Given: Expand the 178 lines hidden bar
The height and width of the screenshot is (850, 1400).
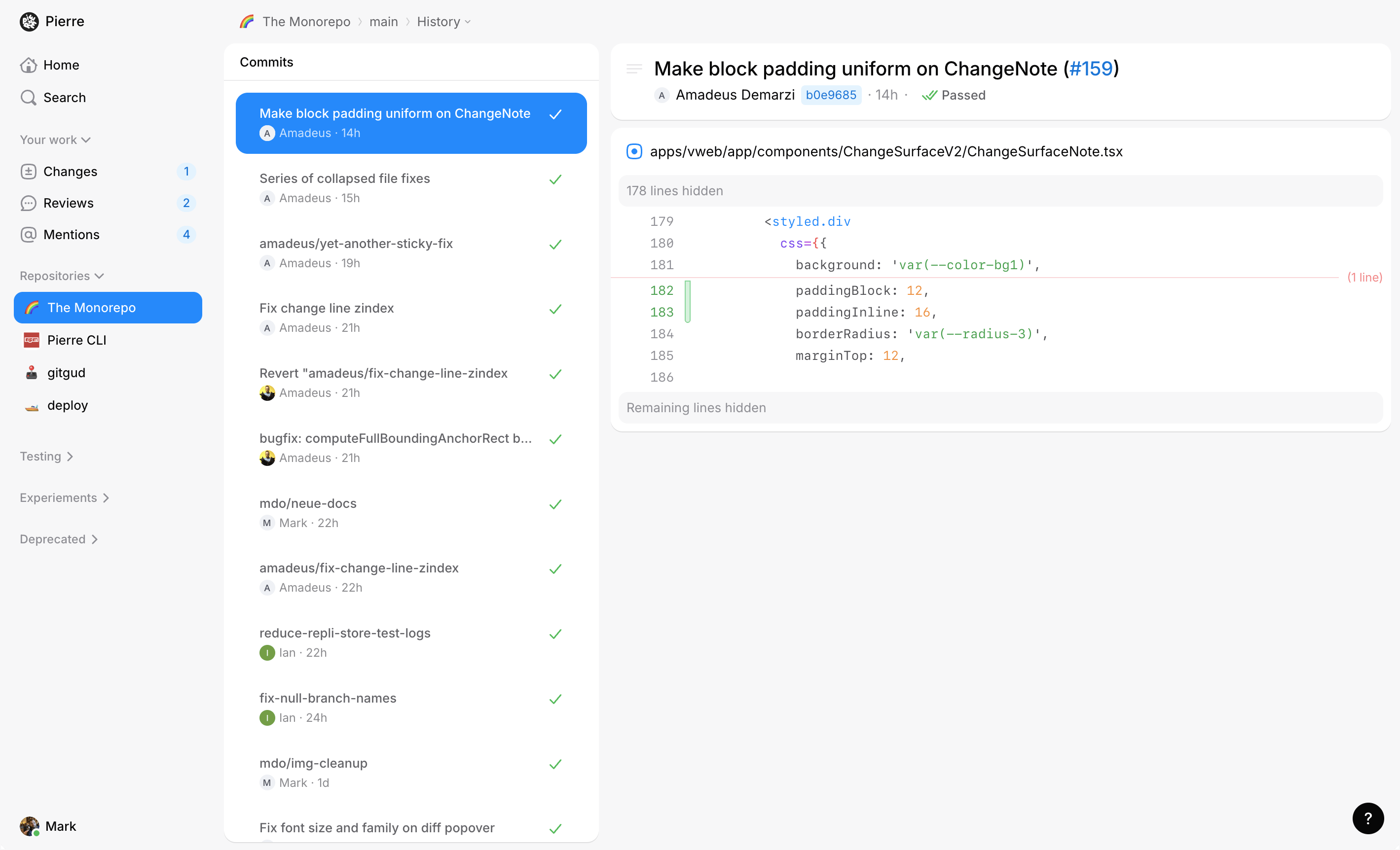Looking at the screenshot, I should (x=1000, y=191).
